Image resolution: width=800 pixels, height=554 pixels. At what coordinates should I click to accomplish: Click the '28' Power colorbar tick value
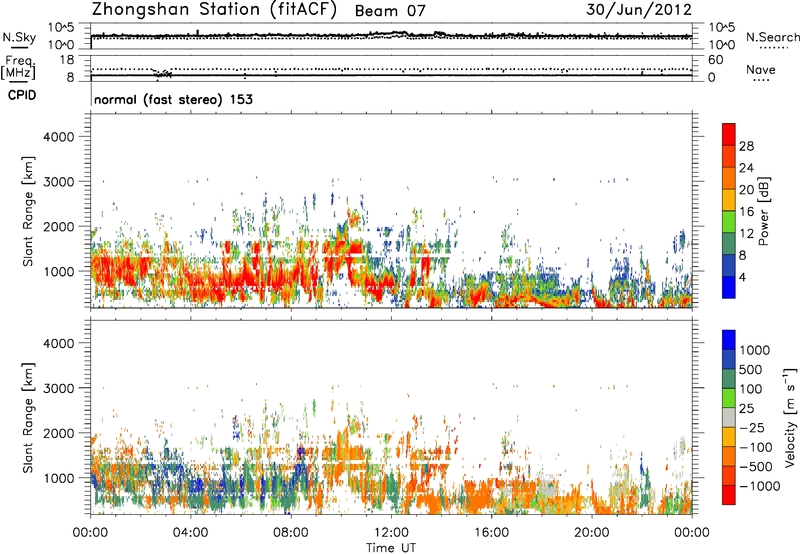746,146
